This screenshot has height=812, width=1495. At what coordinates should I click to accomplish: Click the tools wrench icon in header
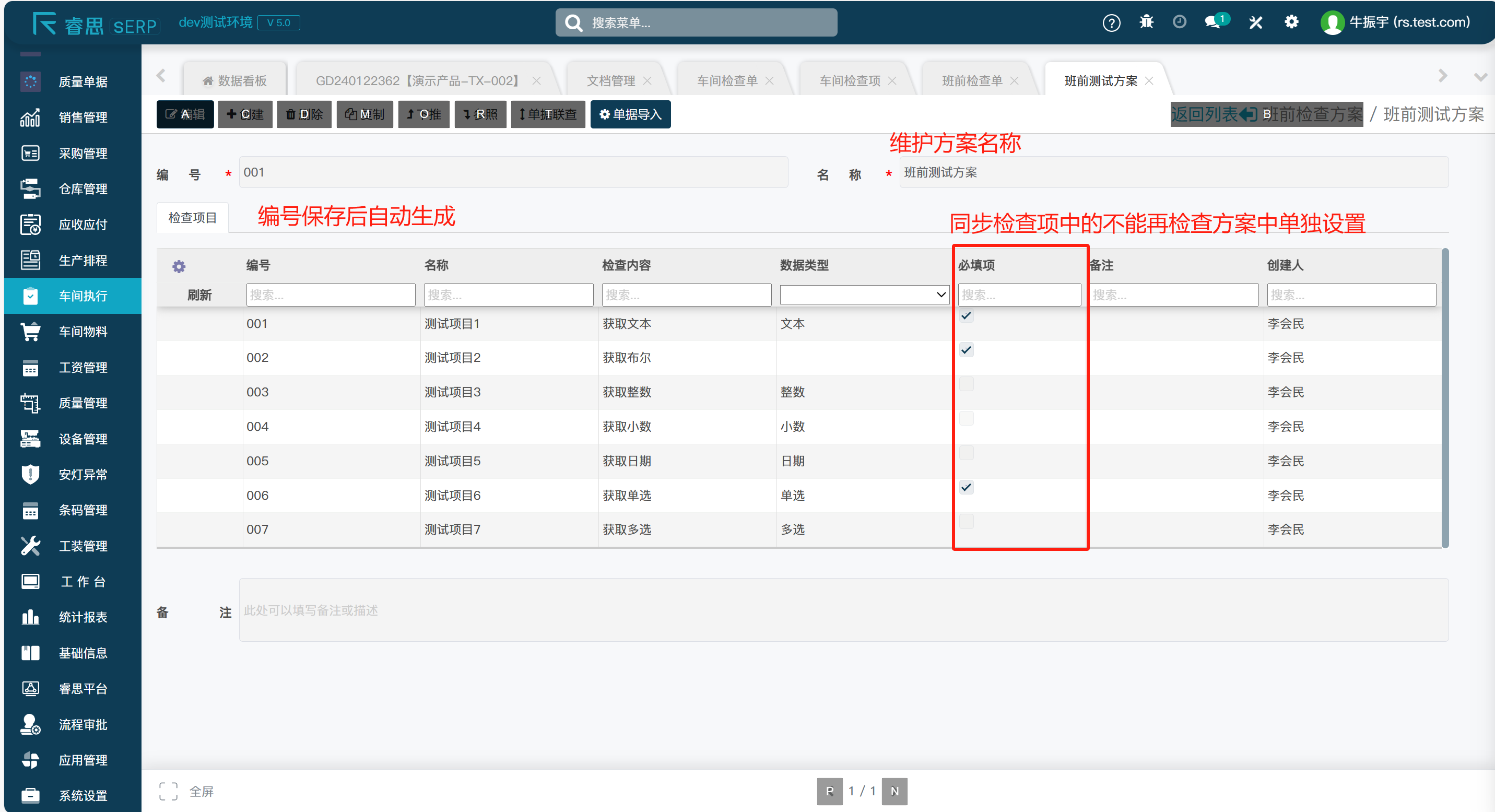coord(1256,22)
